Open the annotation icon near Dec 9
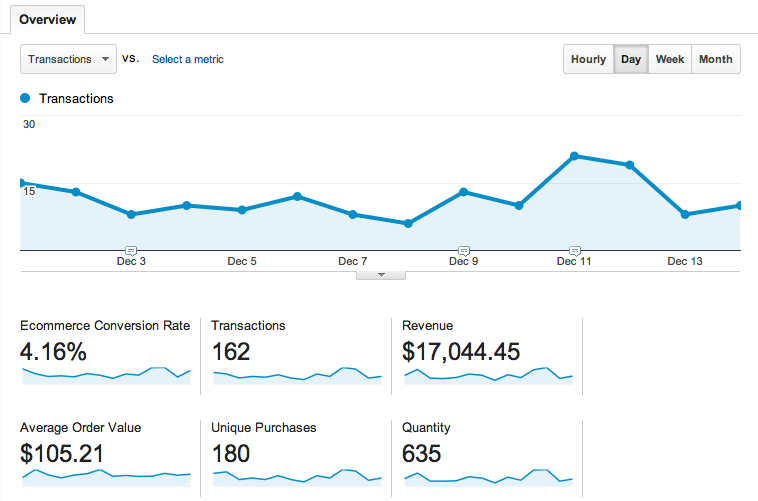Image resolution: width=758 pixels, height=501 pixels. tap(463, 249)
